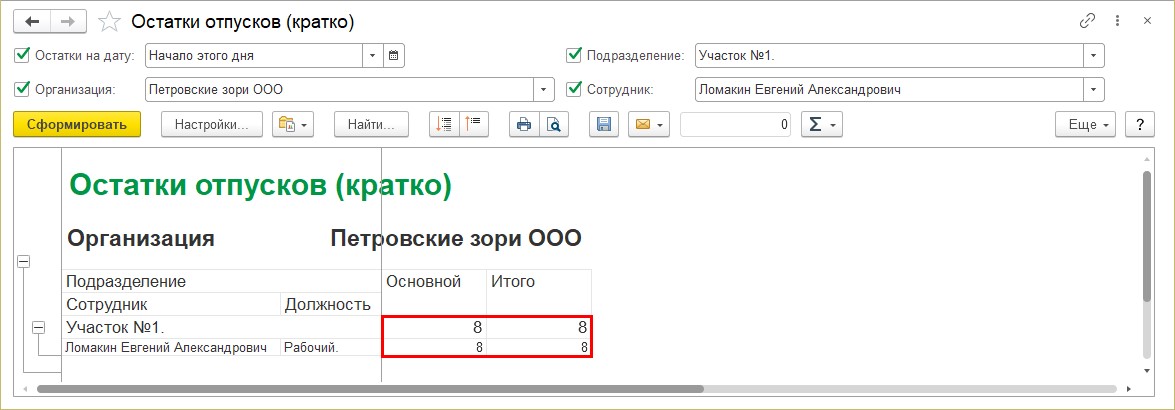The image size is (1175, 410).
Task: Click the Начало этого дня date field
Action: tap(254, 55)
